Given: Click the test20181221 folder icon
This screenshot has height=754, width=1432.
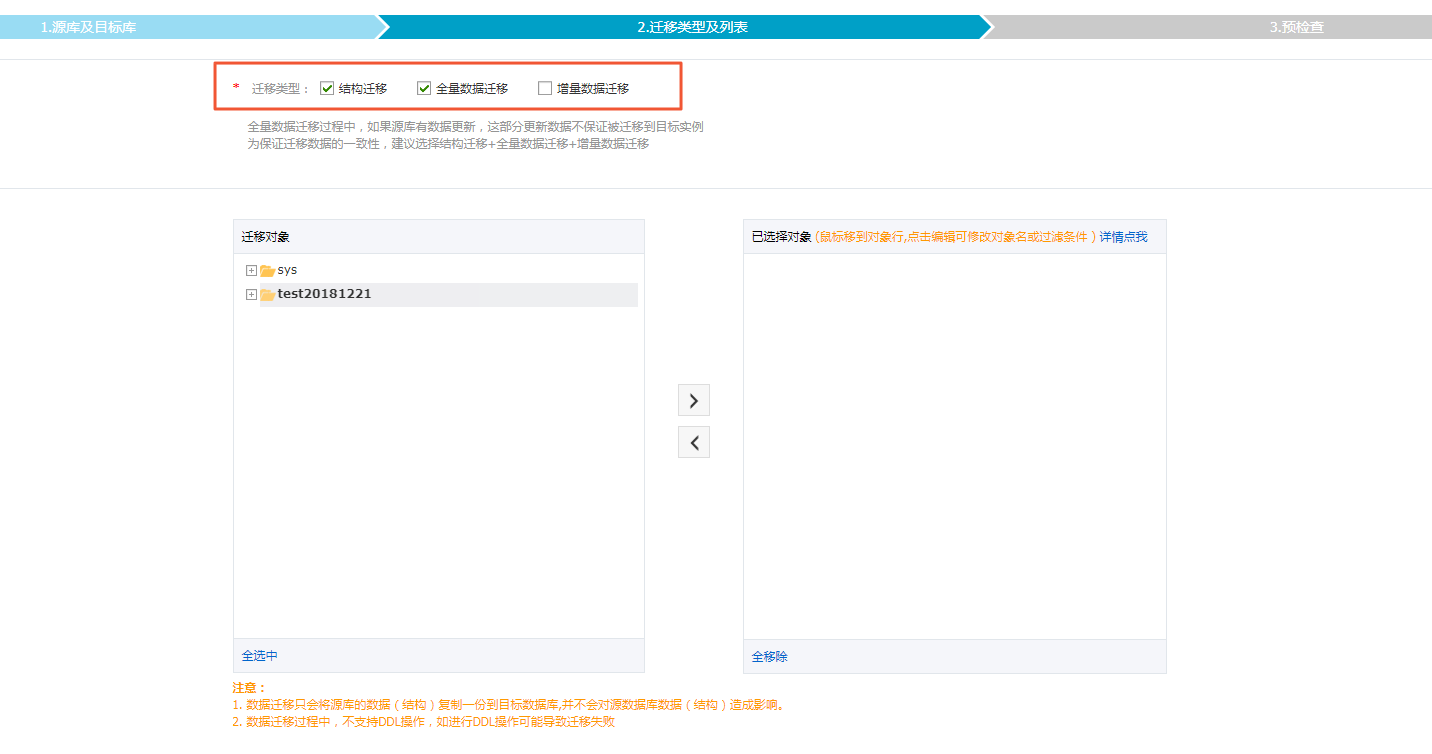Looking at the screenshot, I should (x=267, y=294).
